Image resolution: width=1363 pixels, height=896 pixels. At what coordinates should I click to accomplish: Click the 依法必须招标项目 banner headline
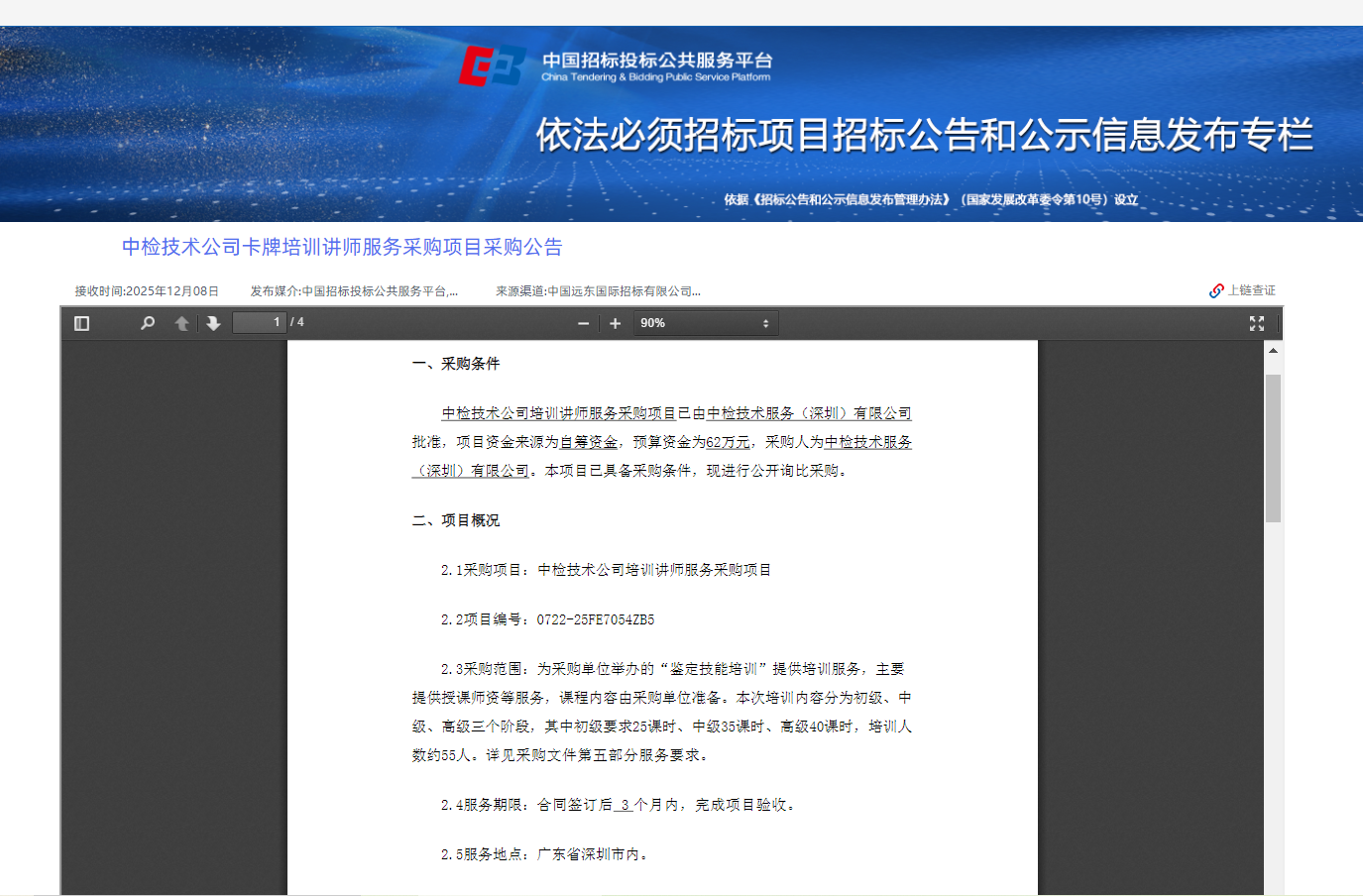(x=924, y=135)
